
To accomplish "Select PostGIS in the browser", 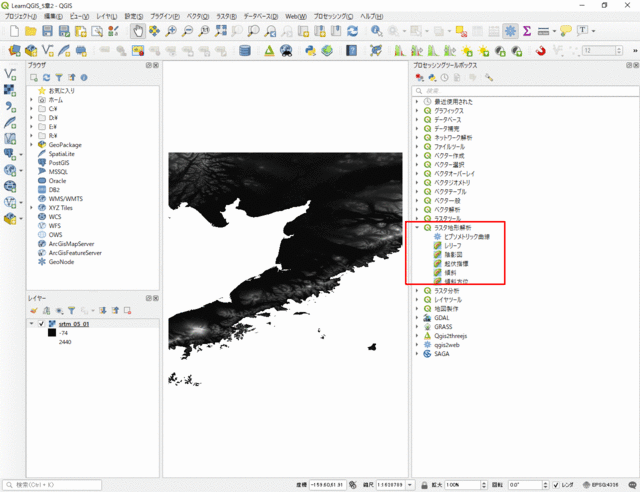I will (x=58, y=163).
